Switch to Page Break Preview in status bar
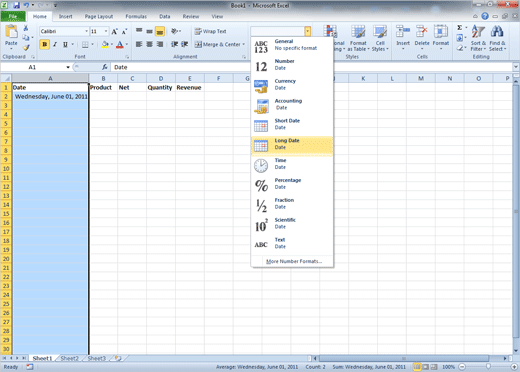 [434, 367]
